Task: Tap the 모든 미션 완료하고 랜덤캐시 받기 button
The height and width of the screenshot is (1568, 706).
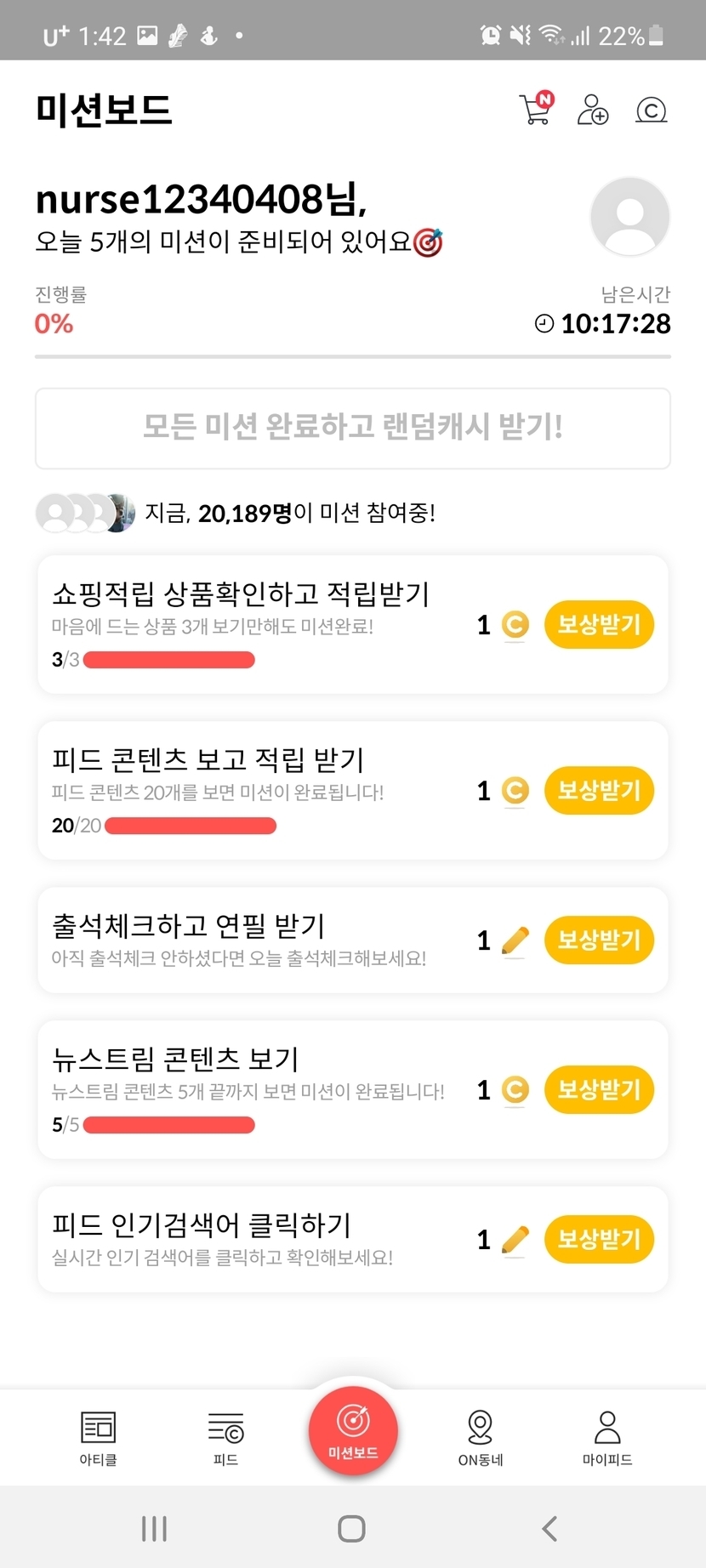Action: click(x=352, y=428)
